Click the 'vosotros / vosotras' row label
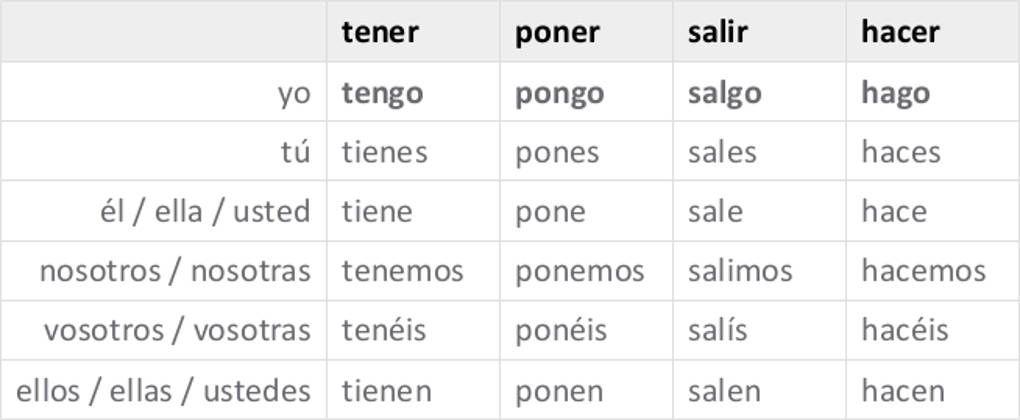The width and height of the screenshot is (1020, 420). [177, 331]
